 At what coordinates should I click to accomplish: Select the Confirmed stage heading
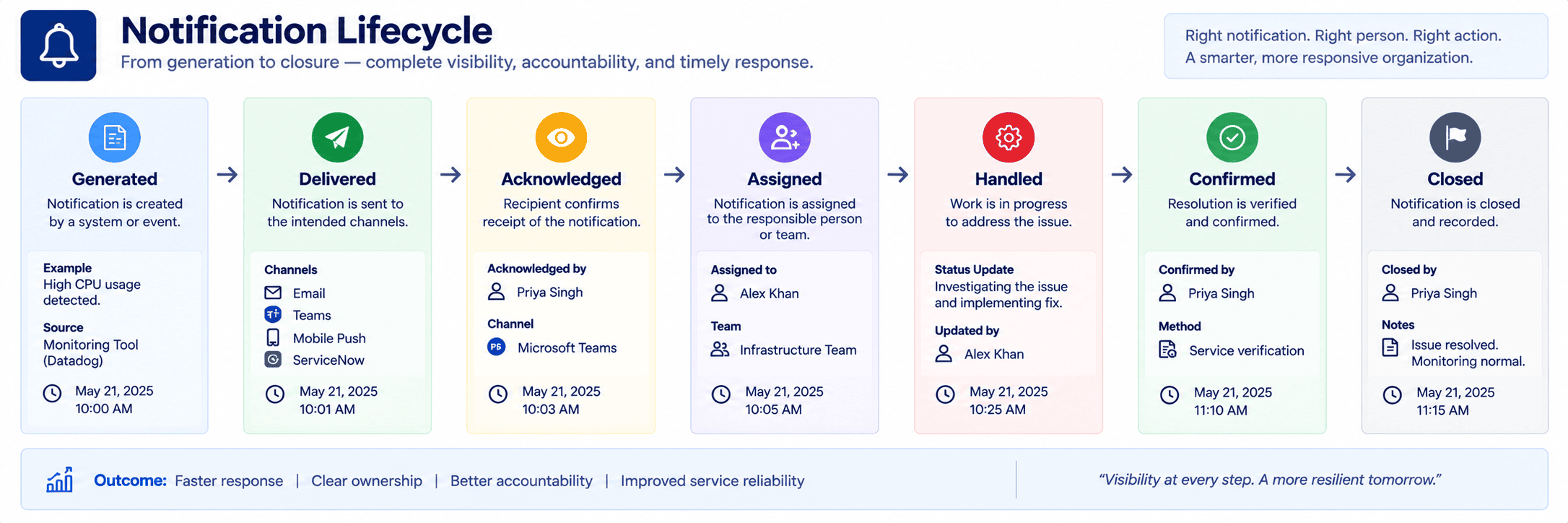(1232, 178)
